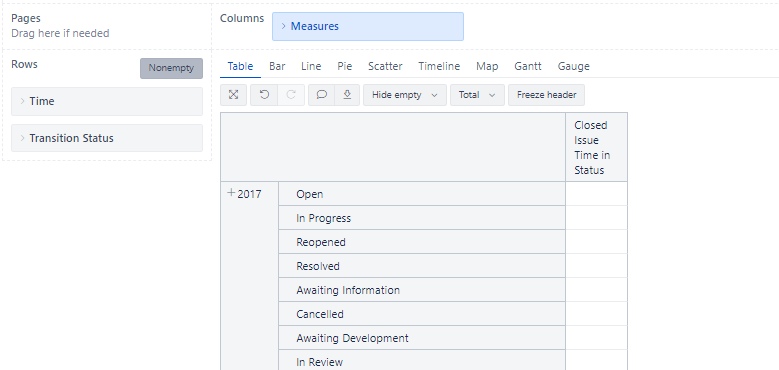This screenshot has width=779, height=370.
Task: Select the Cancelled status row
Action: (x=422, y=314)
